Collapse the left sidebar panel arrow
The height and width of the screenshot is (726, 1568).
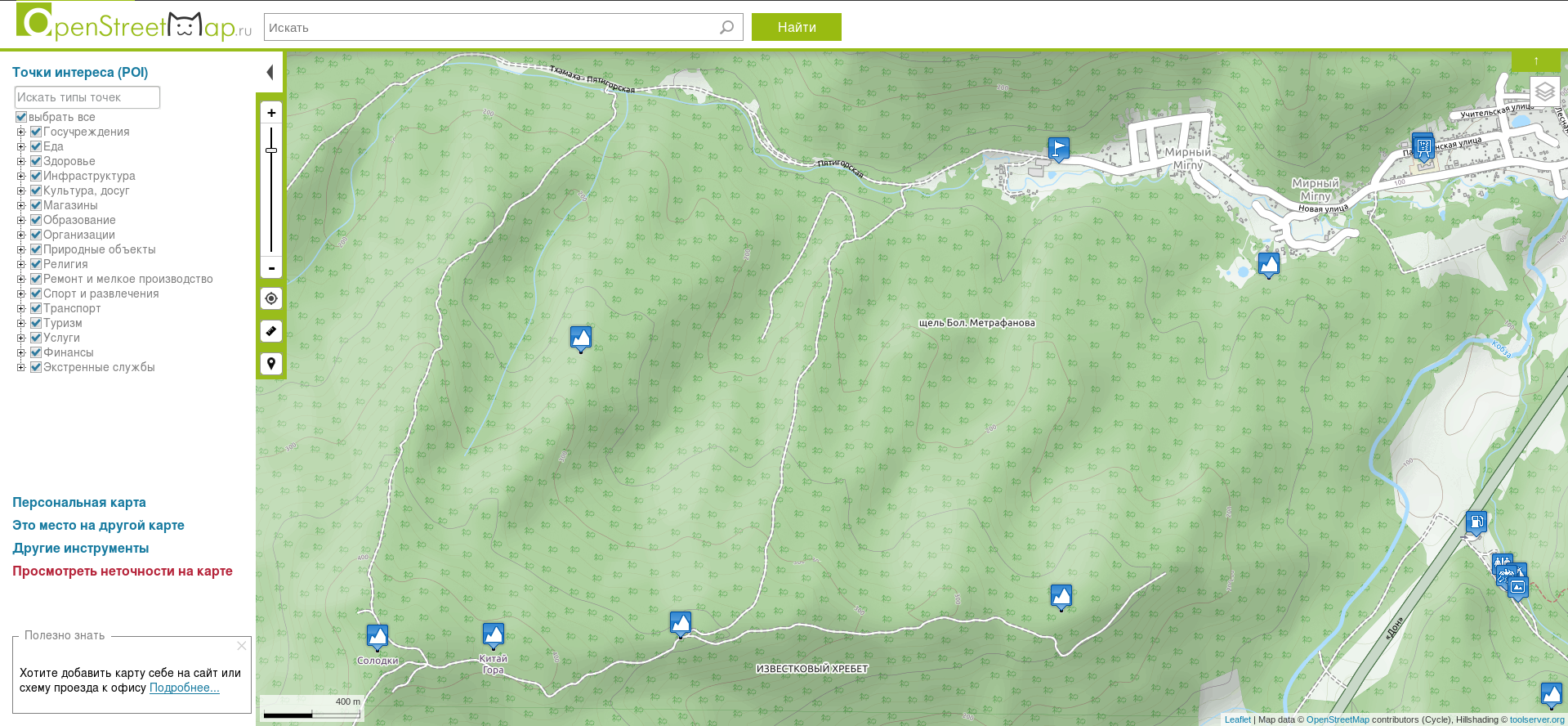pyautogui.click(x=270, y=72)
